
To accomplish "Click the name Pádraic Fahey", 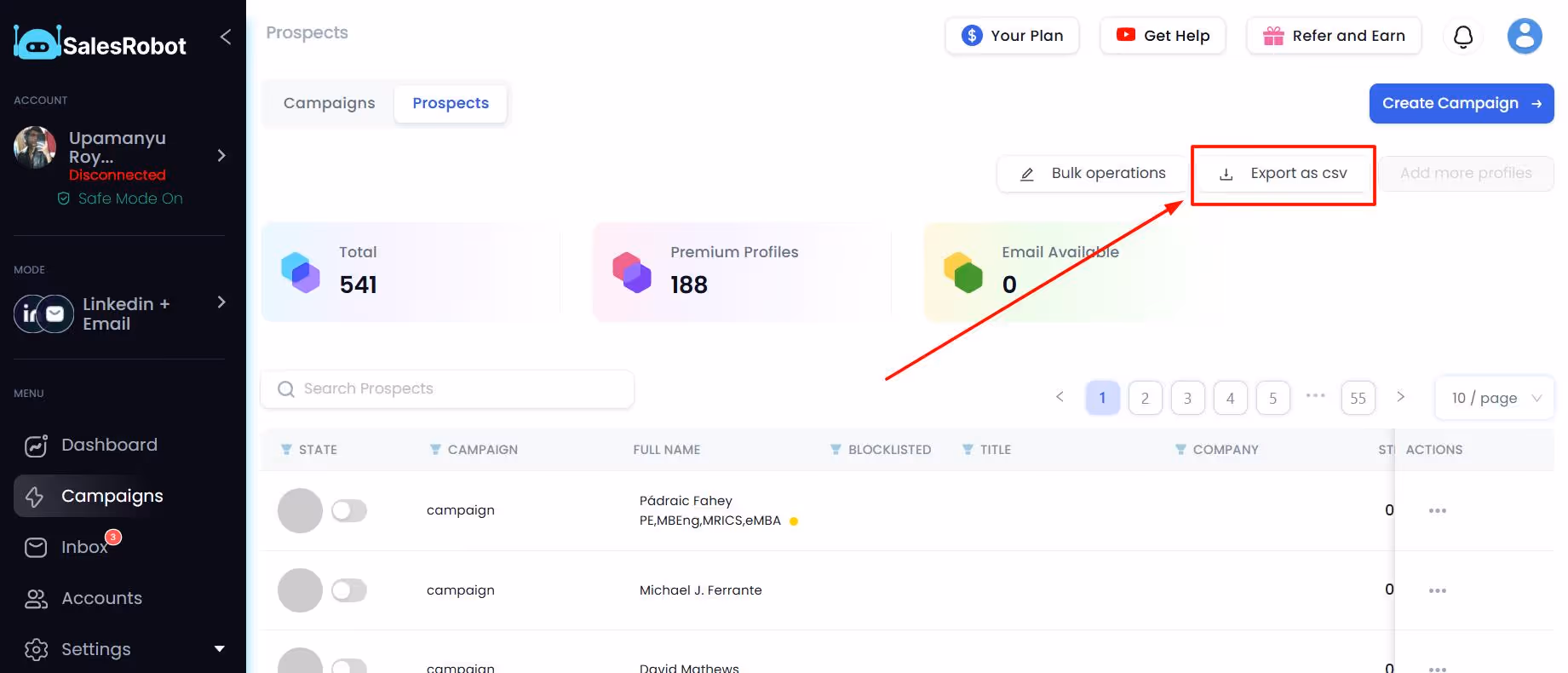I will point(686,501).
